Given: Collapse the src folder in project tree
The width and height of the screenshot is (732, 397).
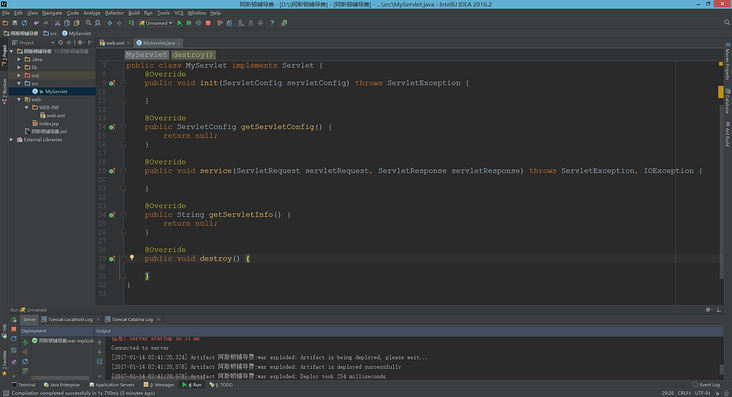Looking at the screenshot, I should click(19, 83).
